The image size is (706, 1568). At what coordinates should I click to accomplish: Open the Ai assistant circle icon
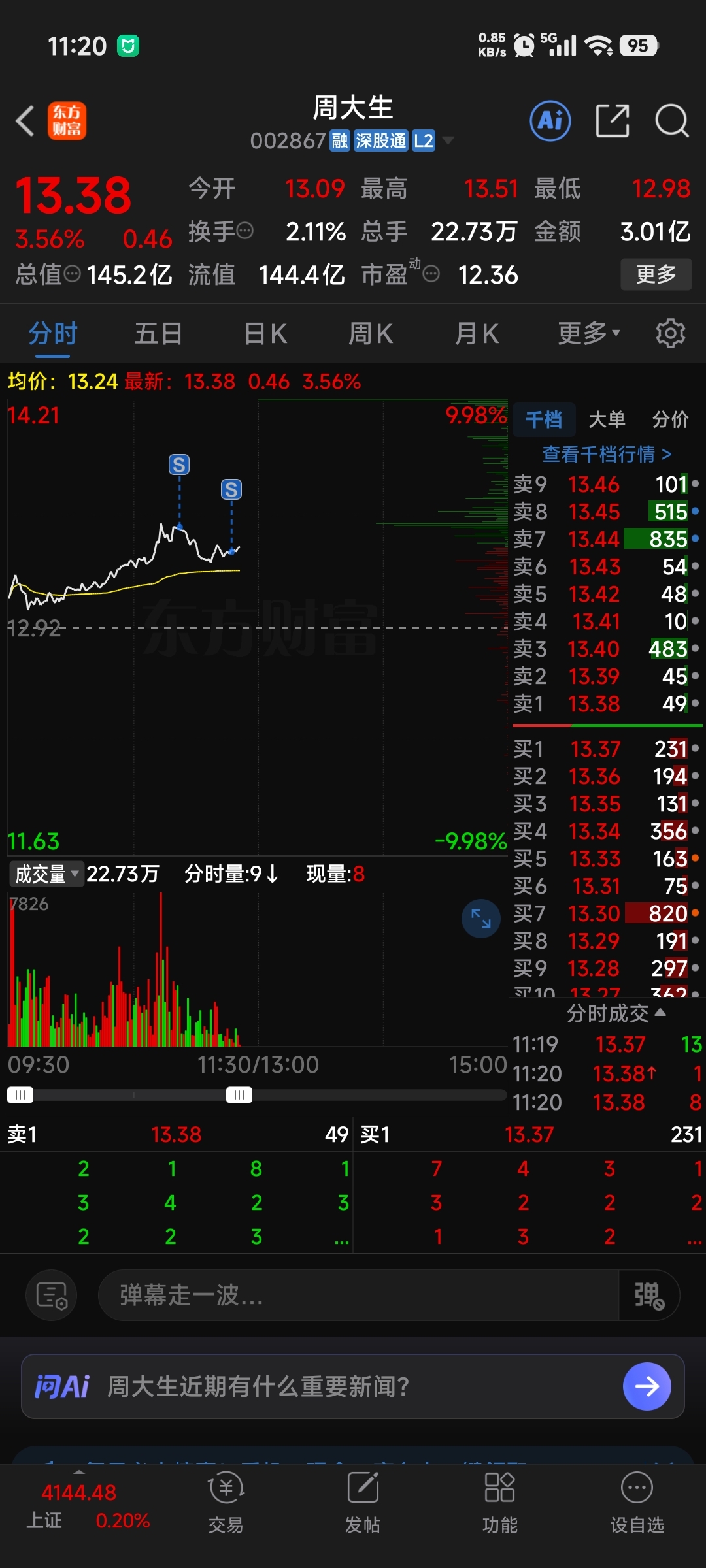(x=550, y=121)
